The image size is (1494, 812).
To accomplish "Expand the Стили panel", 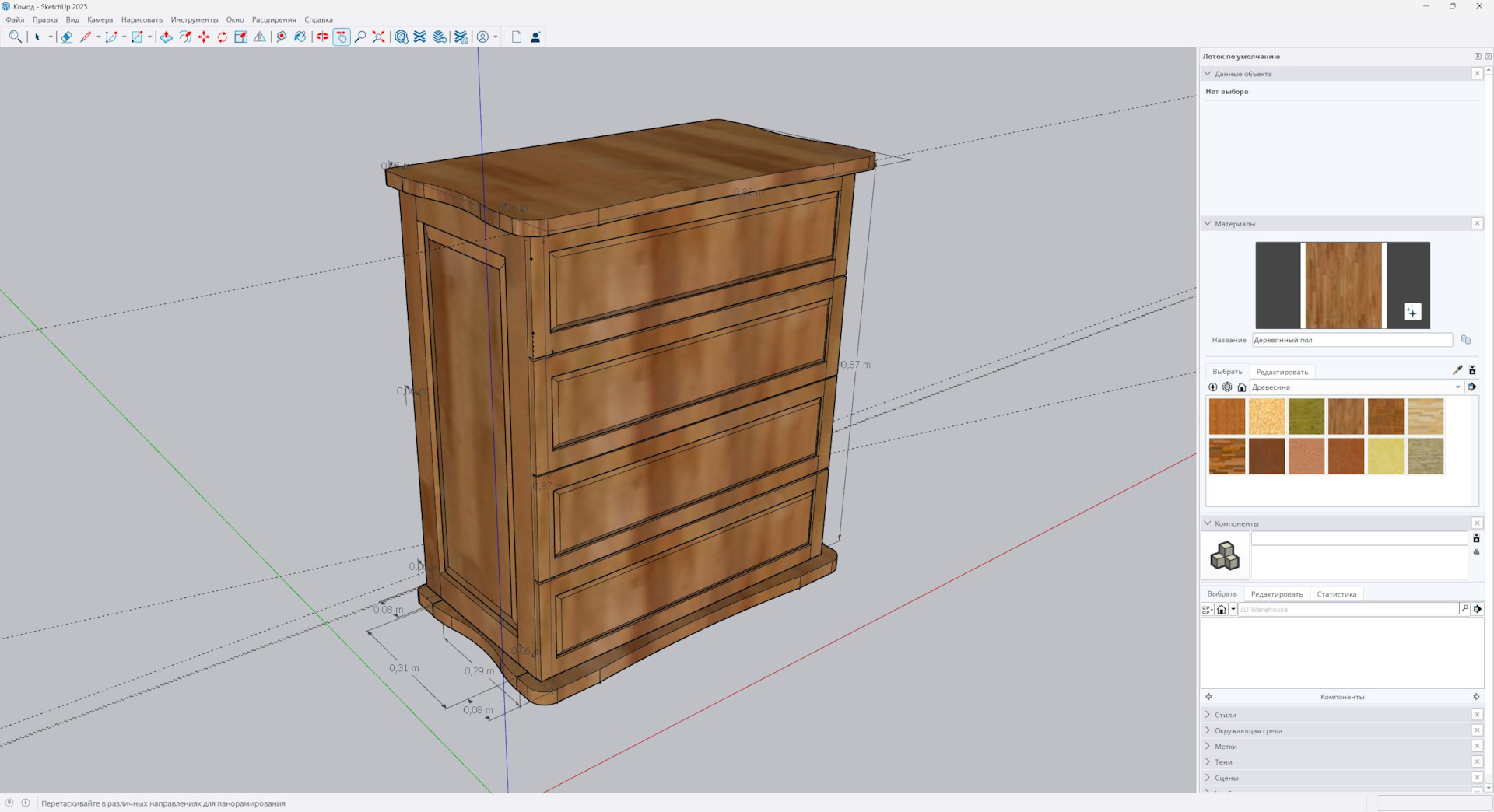I will [x=1226, y=715].
